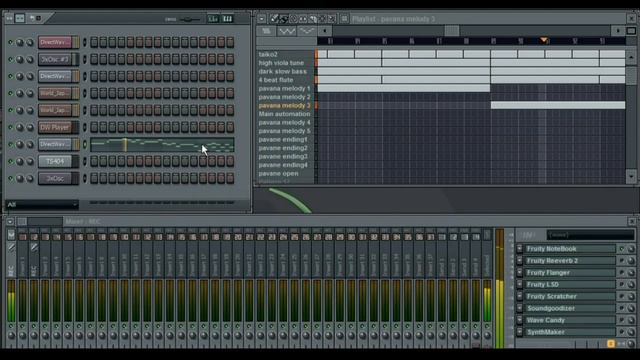Mute the JxOsc #3 channel
Screen dimensions: 640x360
tap(10, 60)
